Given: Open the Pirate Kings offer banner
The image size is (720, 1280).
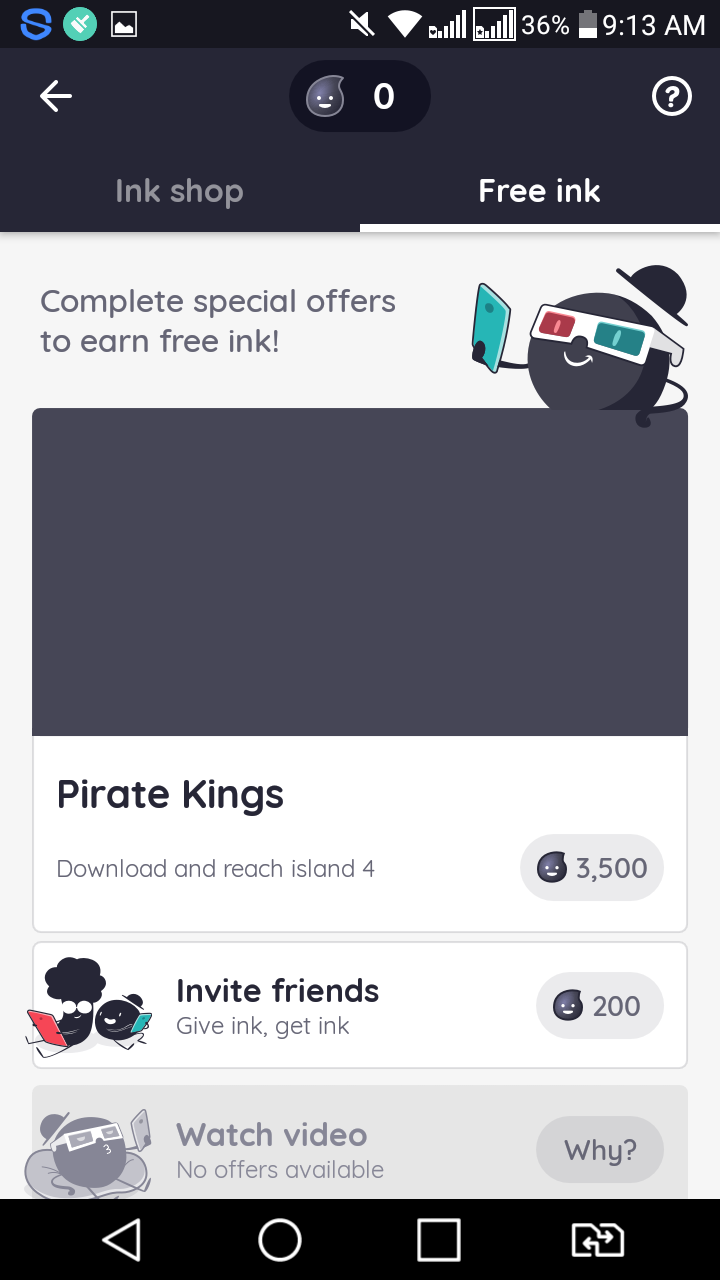Looking at the screenshot, I should coord(360,572).
